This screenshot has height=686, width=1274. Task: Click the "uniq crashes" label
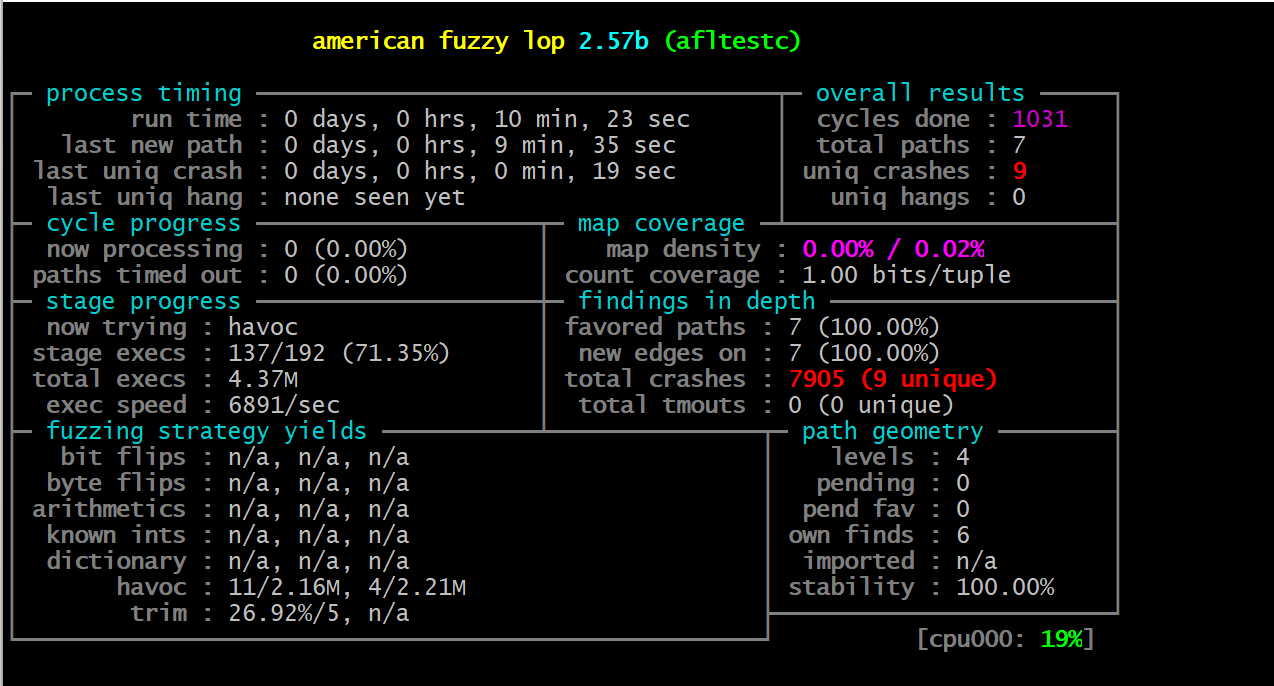pyautogui.click(x=886, y=172)
